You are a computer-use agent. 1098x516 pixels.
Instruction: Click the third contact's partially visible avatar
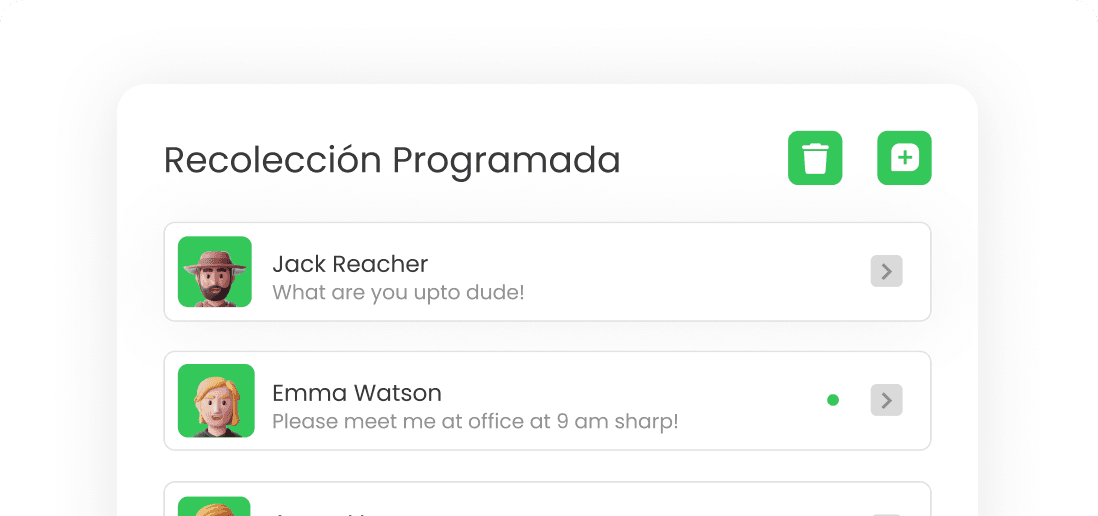pyautogui.click(x=216, y=506)
